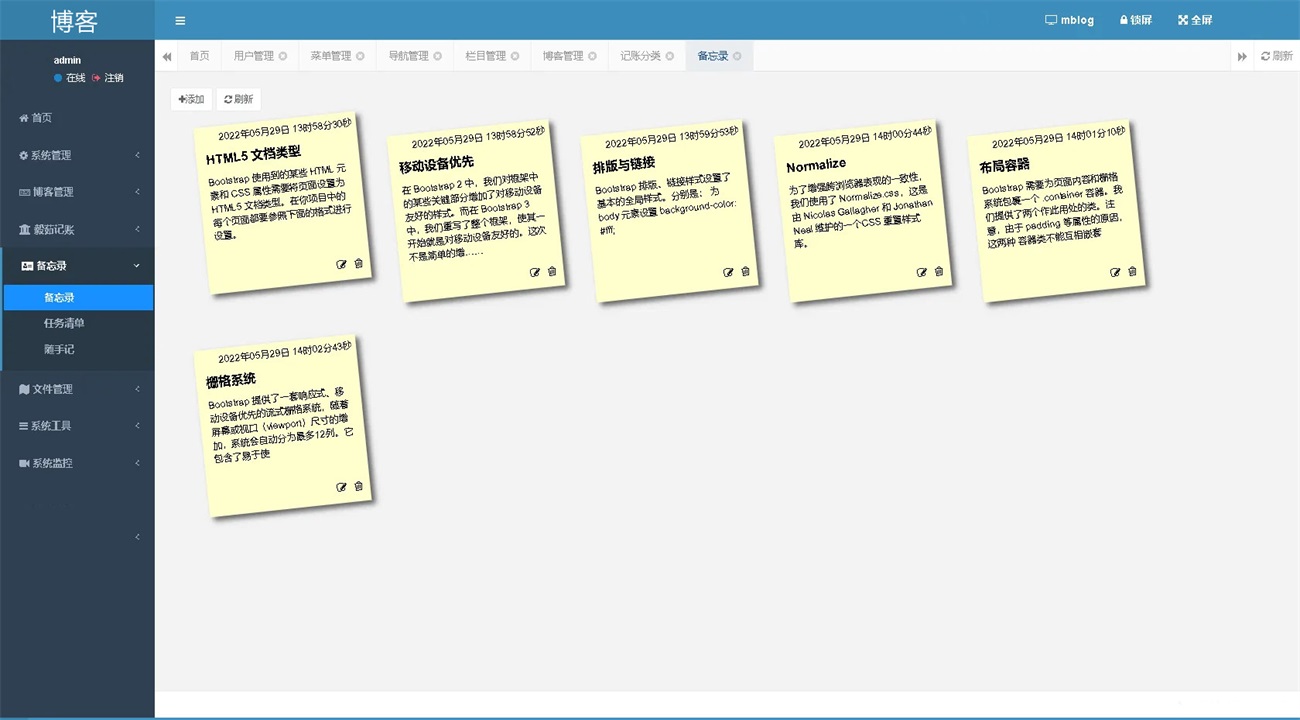1300x720 pixels.
Task: Click the 添加 button
Action: point(191,99)
